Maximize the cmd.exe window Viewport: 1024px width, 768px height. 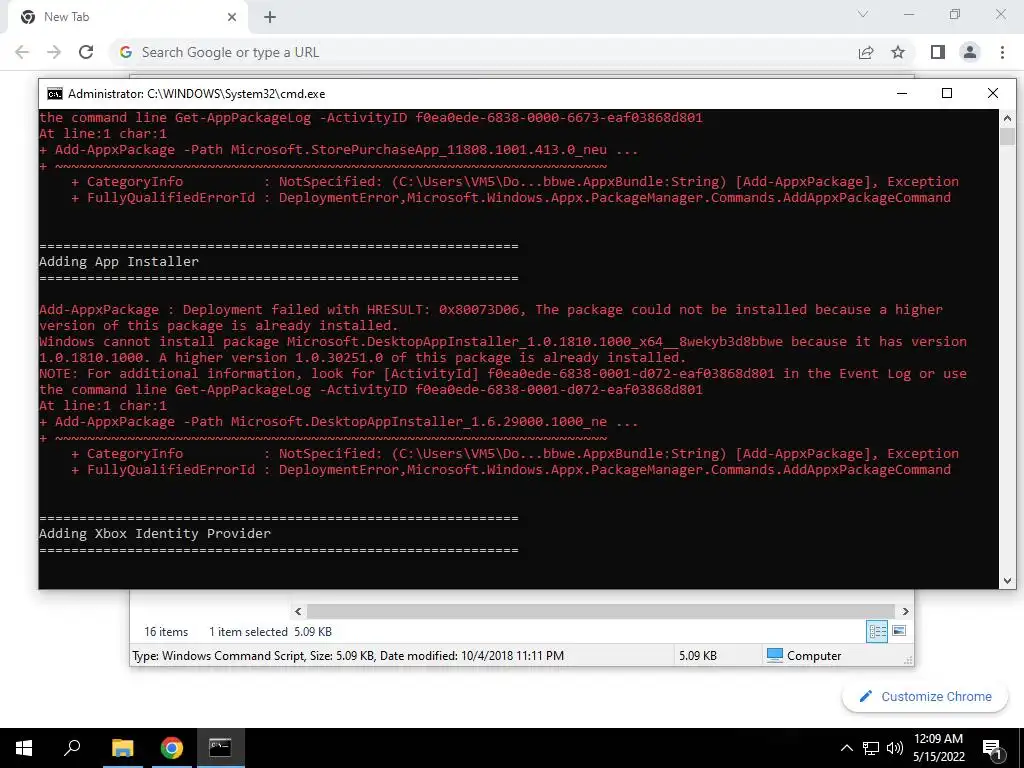click(947, 93)
